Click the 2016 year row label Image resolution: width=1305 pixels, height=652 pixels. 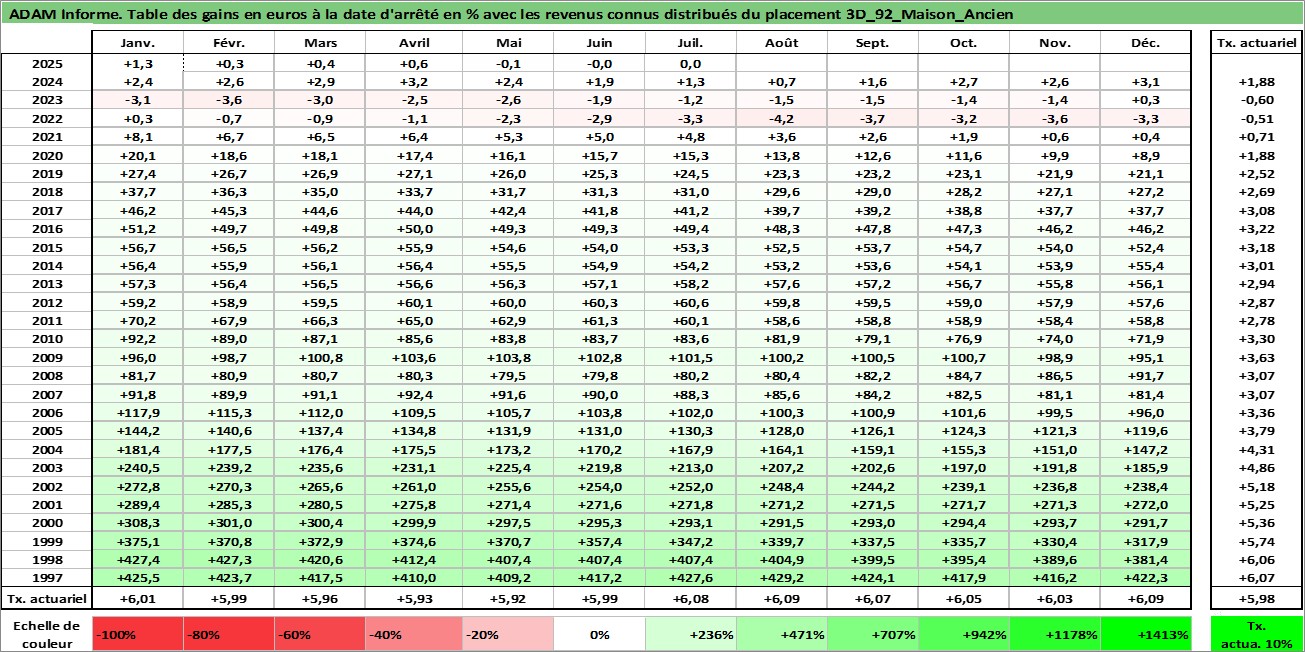click(x=47, y=229)
